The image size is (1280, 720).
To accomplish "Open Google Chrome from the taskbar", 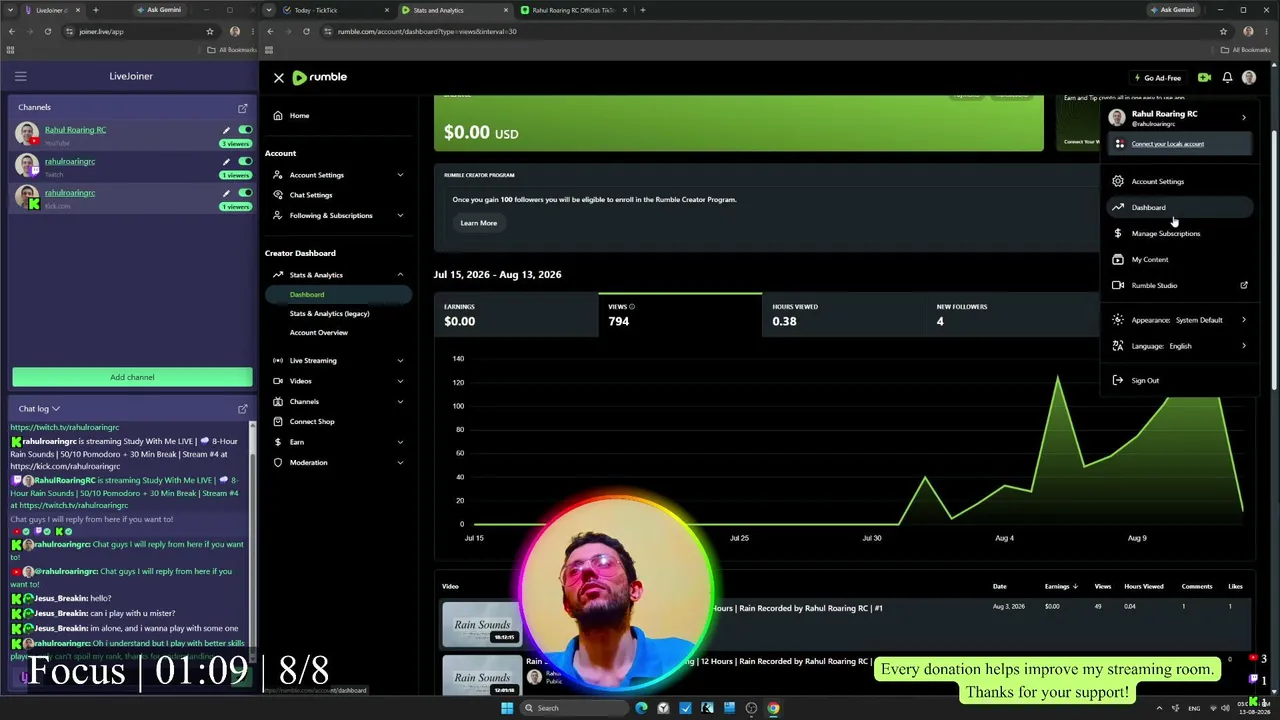I will click(x=773, y=708).
